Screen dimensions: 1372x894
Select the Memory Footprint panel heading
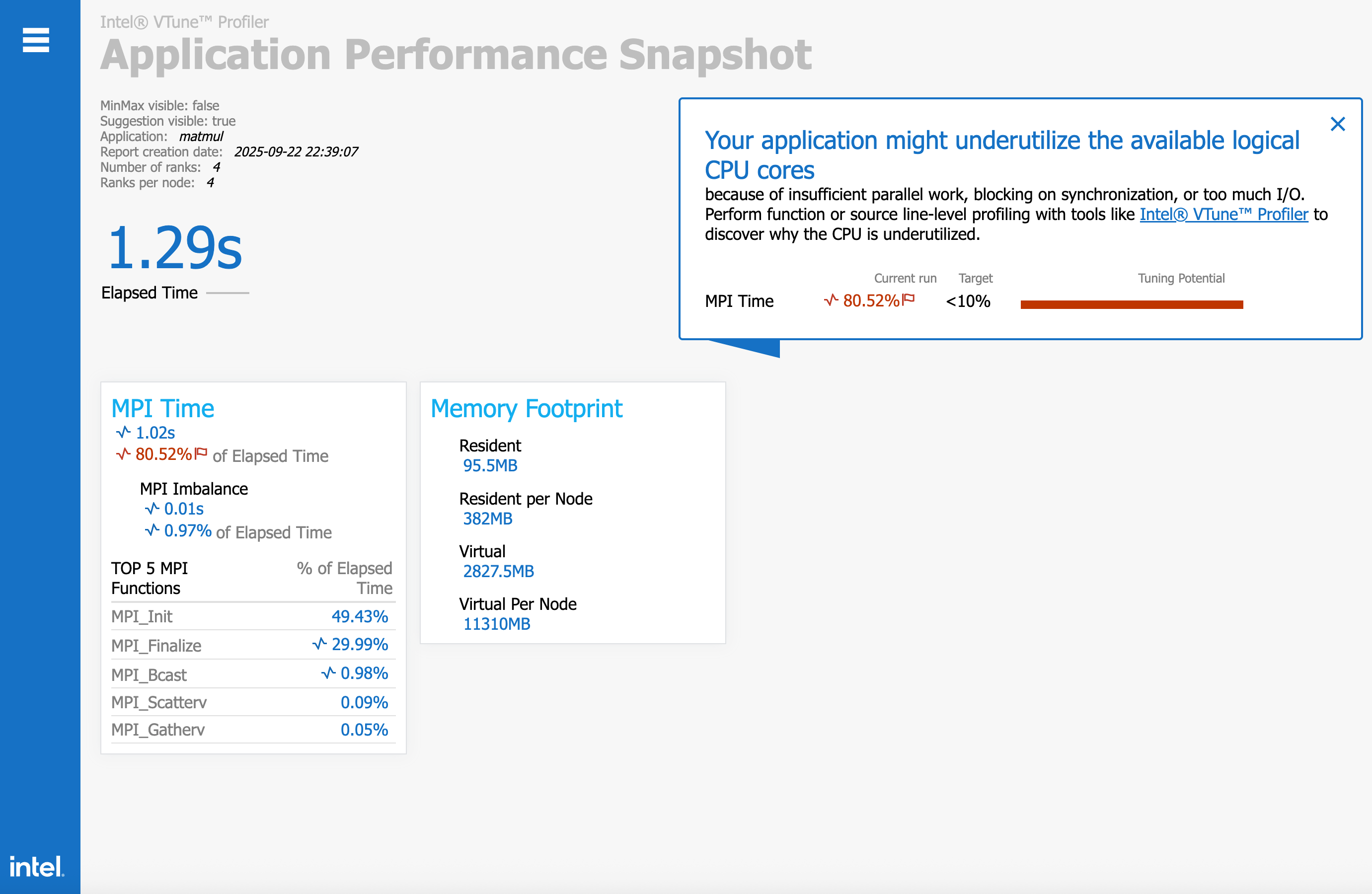pos(526,408)
